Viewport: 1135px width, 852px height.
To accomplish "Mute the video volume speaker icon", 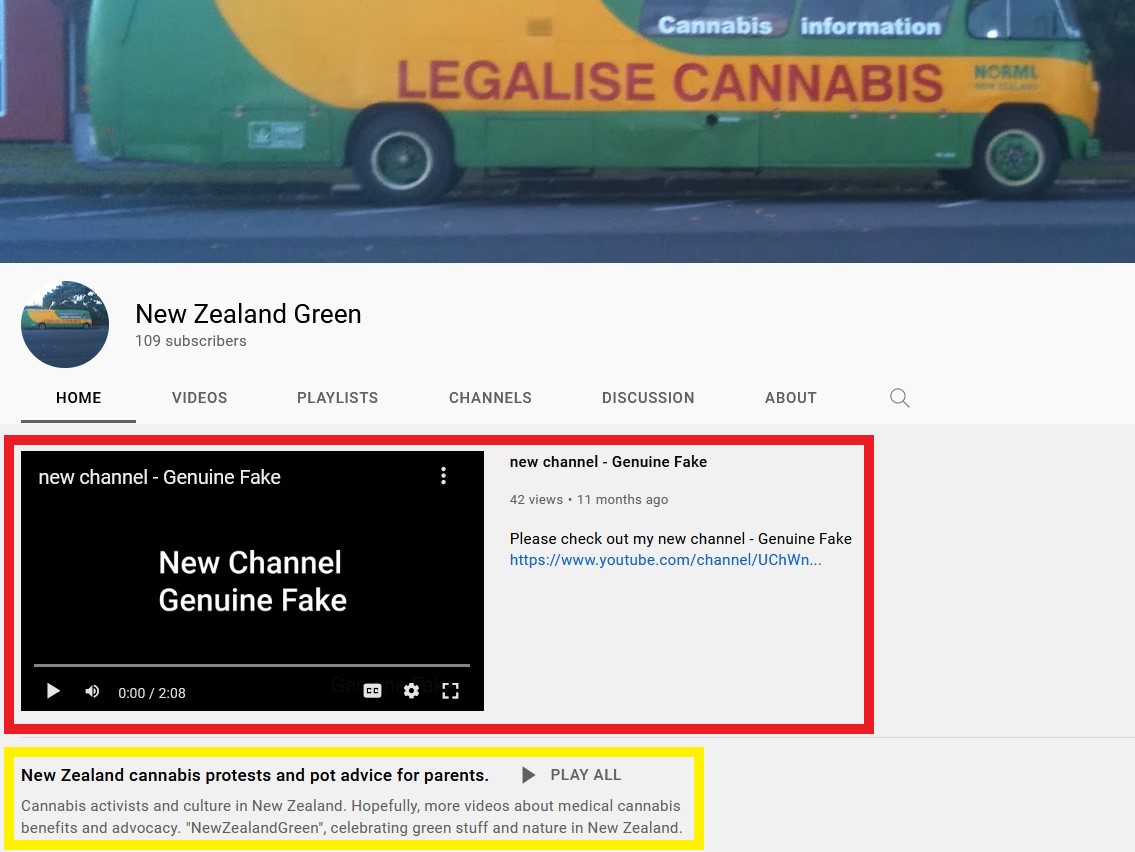I will (92, 691).
